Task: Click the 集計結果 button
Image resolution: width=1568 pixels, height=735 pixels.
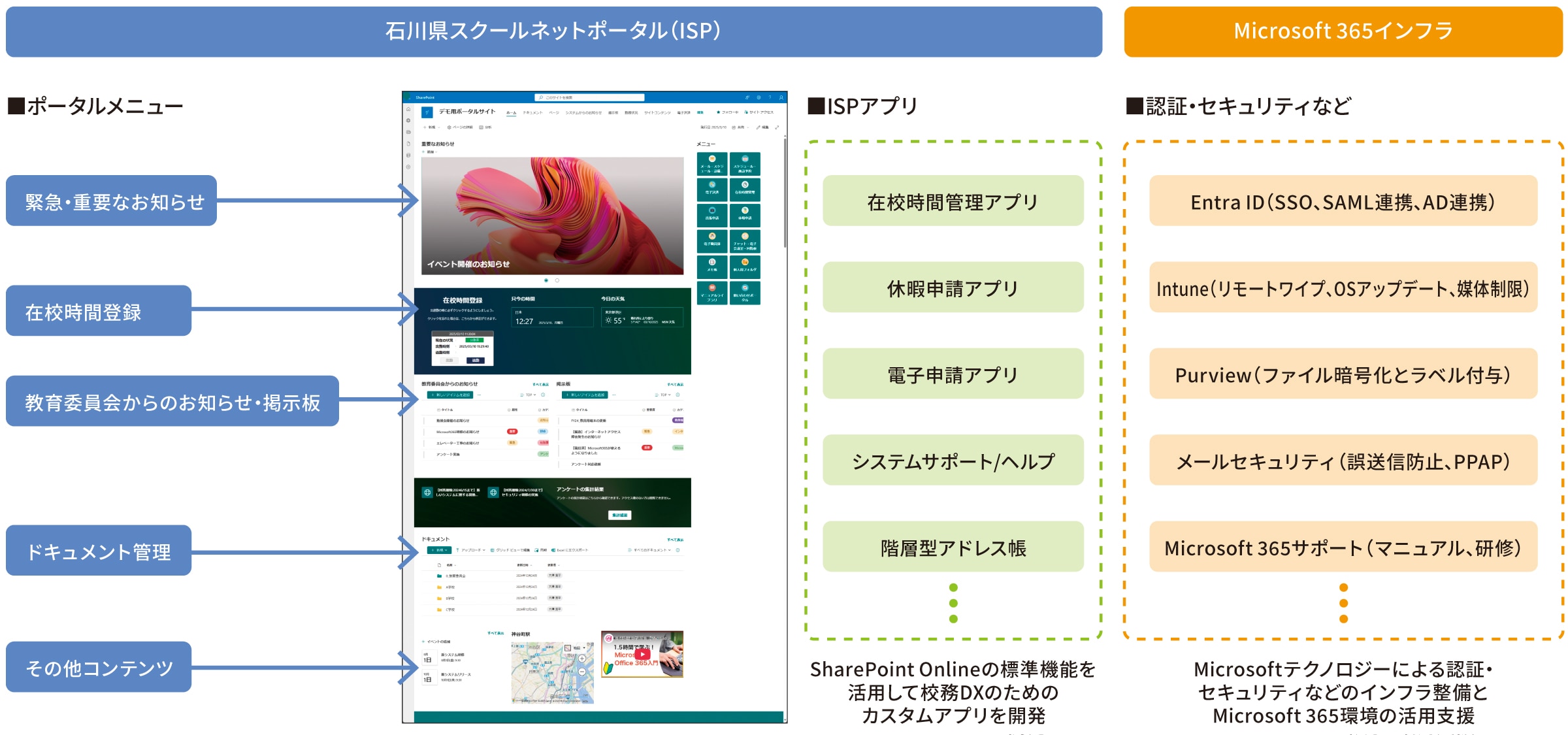Action: coord(619,515)
